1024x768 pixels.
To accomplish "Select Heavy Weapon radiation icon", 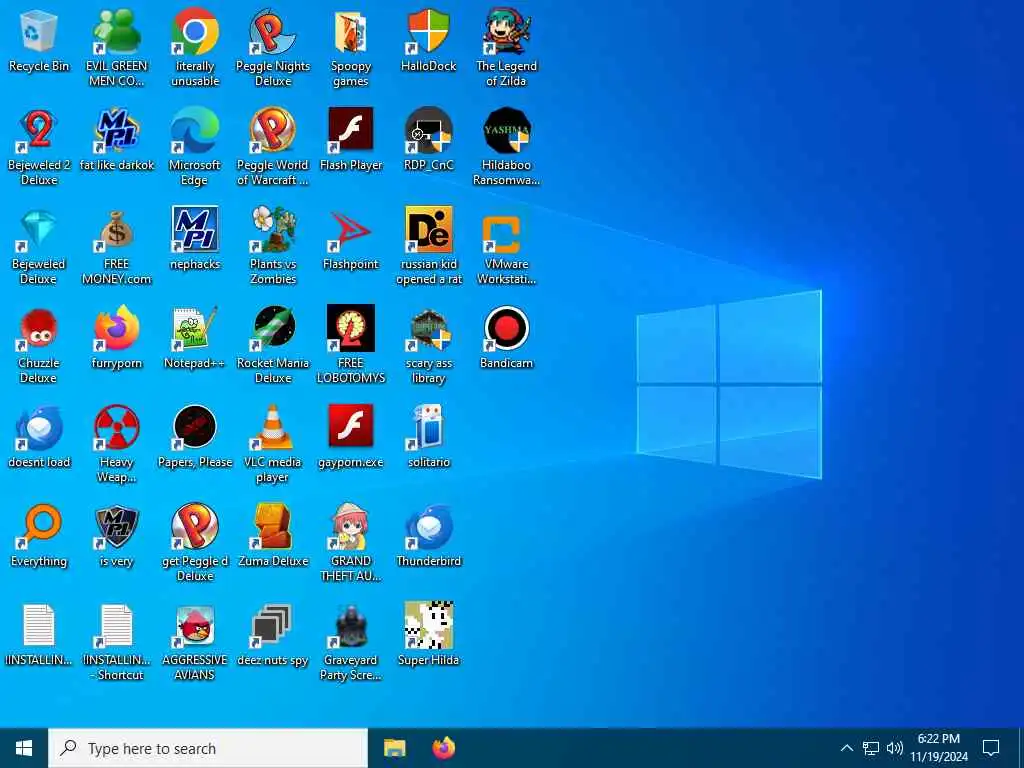I will [116, 428].
